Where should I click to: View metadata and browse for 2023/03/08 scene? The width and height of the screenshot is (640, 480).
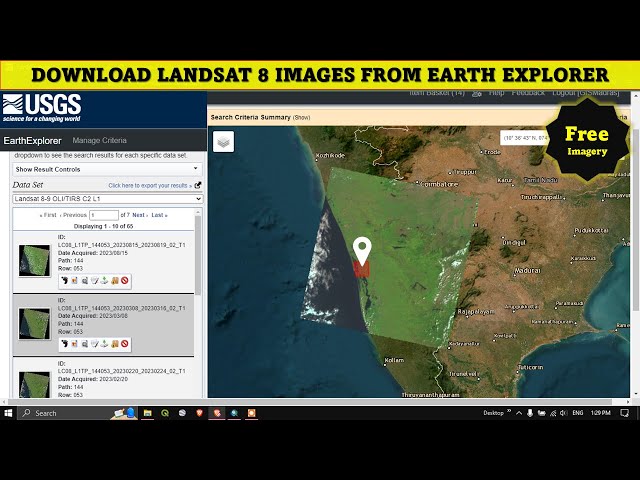pos(94,344)
